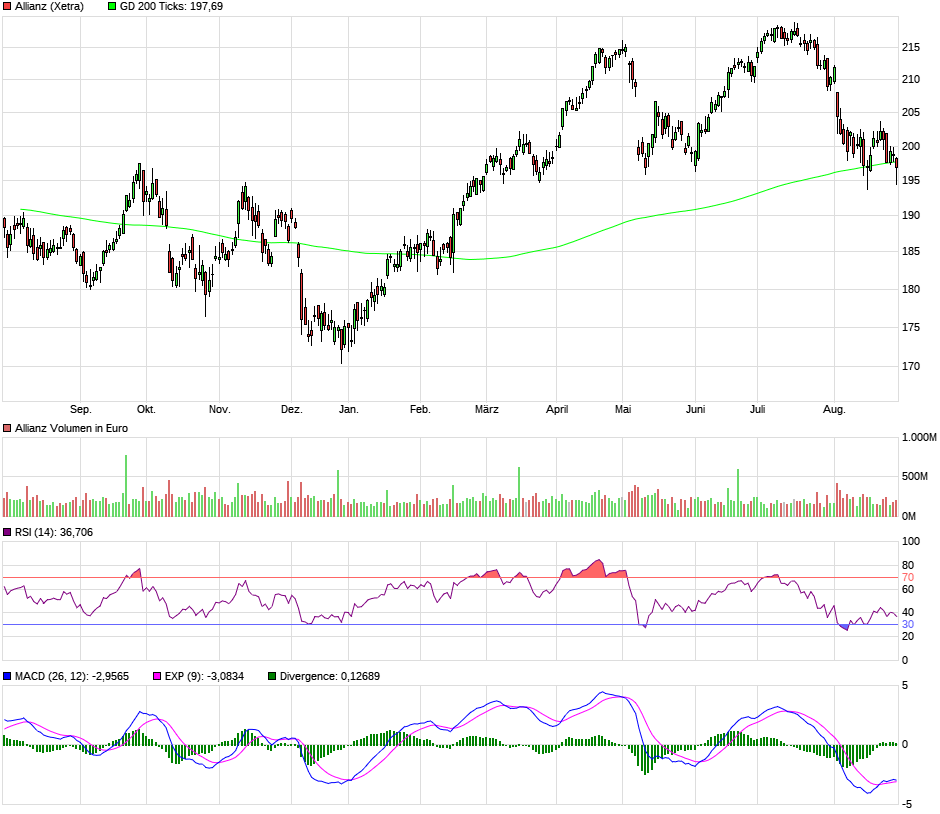Click the Allianz (Xetra) legend icon
This screenshot has height=814, width=940.
8,5
